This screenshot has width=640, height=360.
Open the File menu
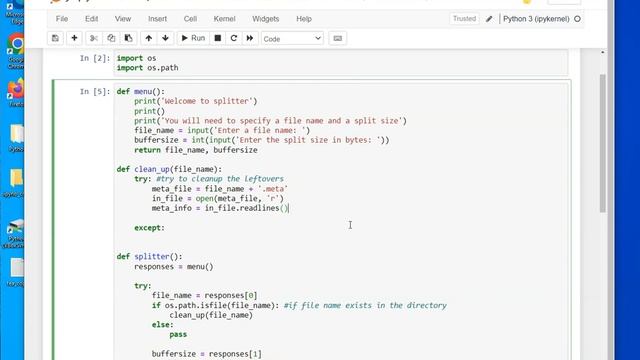[62, 19]
